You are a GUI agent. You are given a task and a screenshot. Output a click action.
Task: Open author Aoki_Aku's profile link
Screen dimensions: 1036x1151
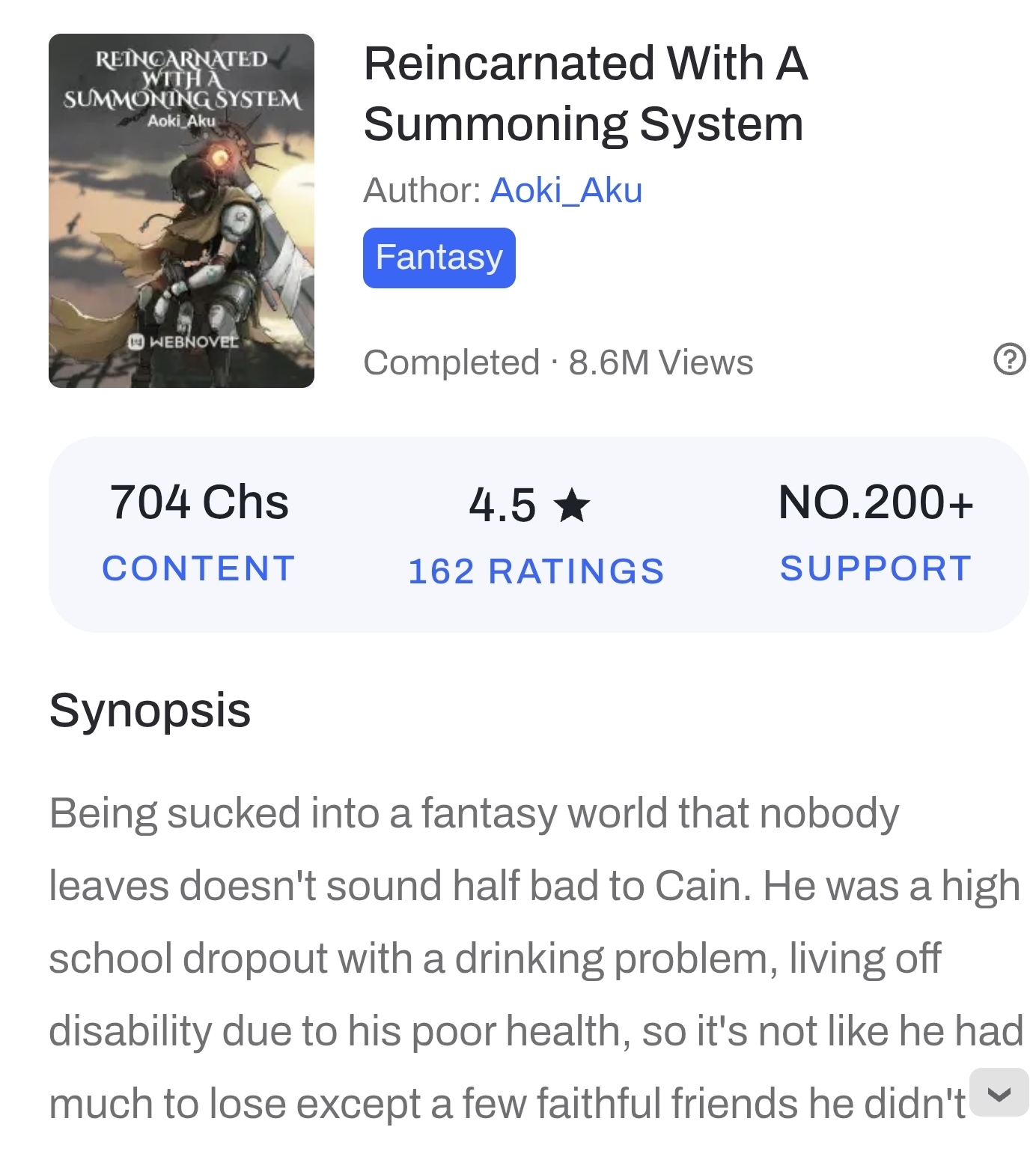(x=566, y=190)
